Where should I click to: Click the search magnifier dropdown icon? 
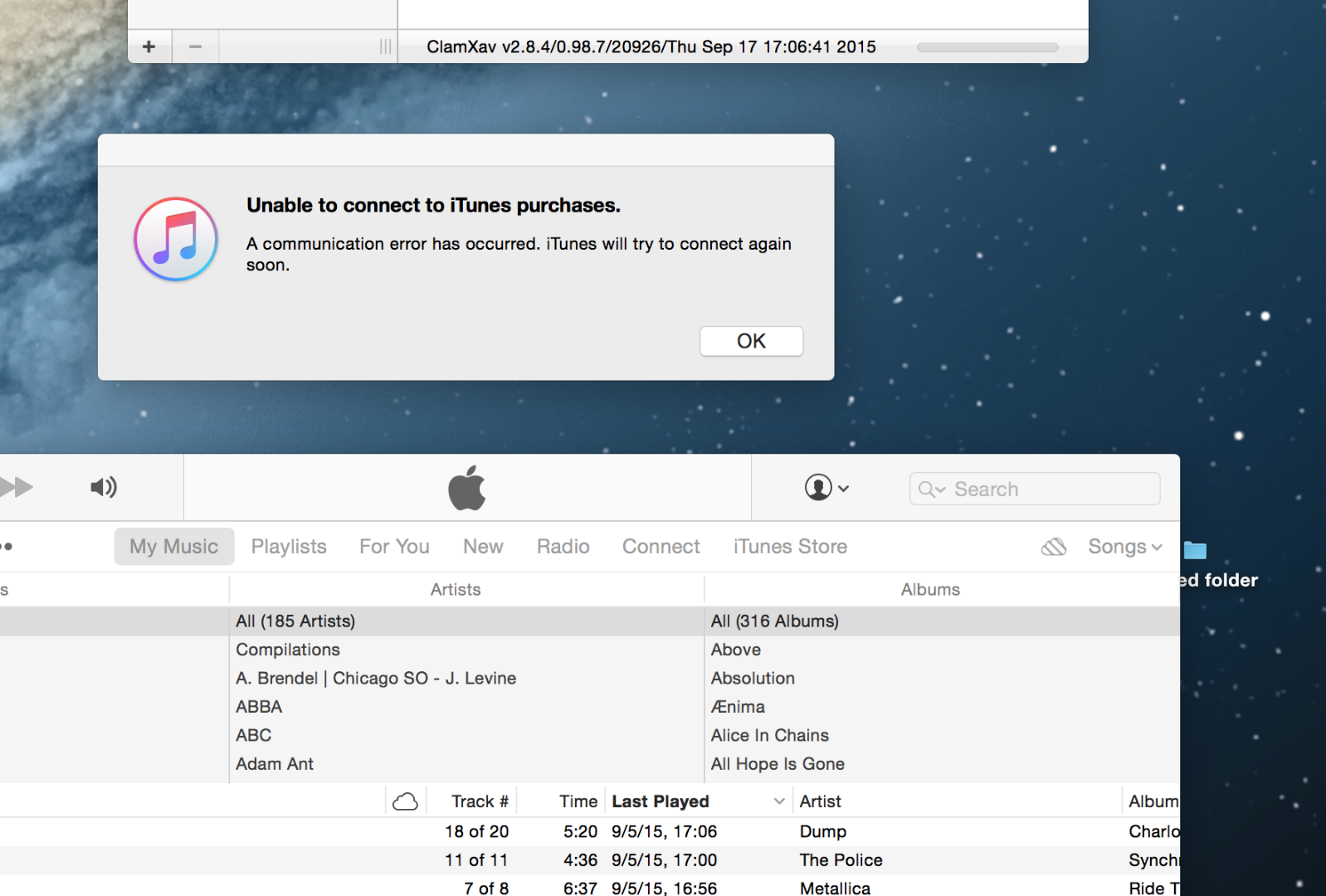[x=932, y=489]
